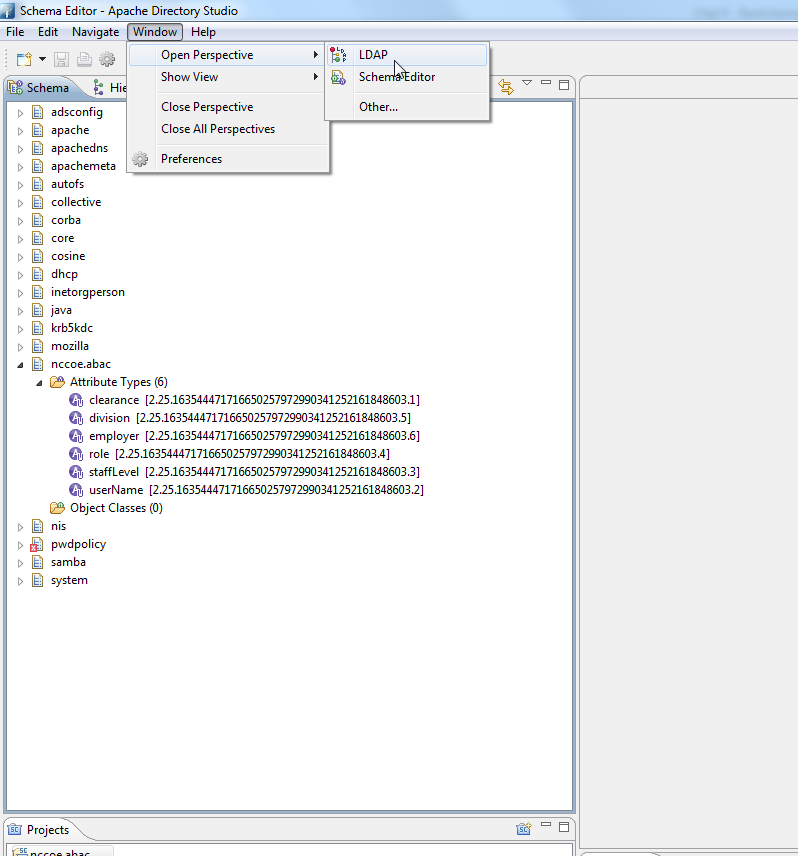Expand the collective schema node
The image size is (798, 856).
pyautogui.click(x=20, y=203)
